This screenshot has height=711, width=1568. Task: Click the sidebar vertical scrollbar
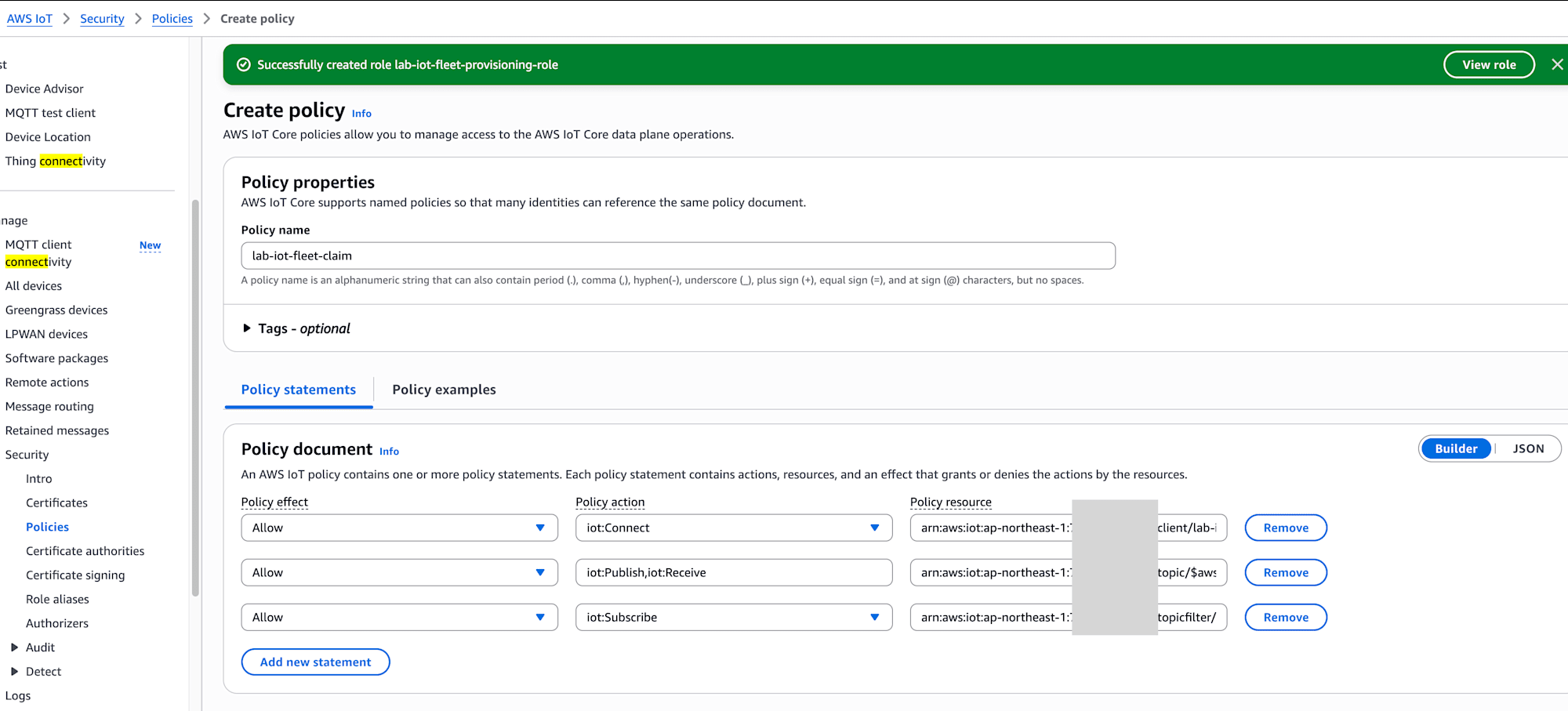pyautogui.click(x=195, y=398)
